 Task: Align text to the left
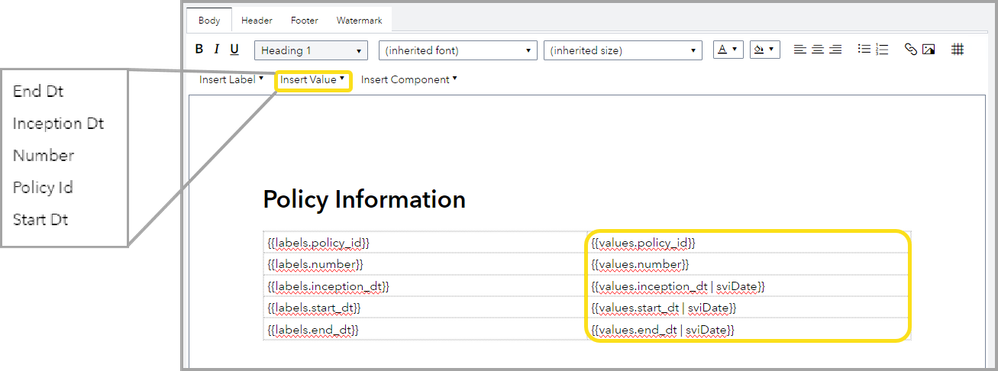(x=799, y=50)
